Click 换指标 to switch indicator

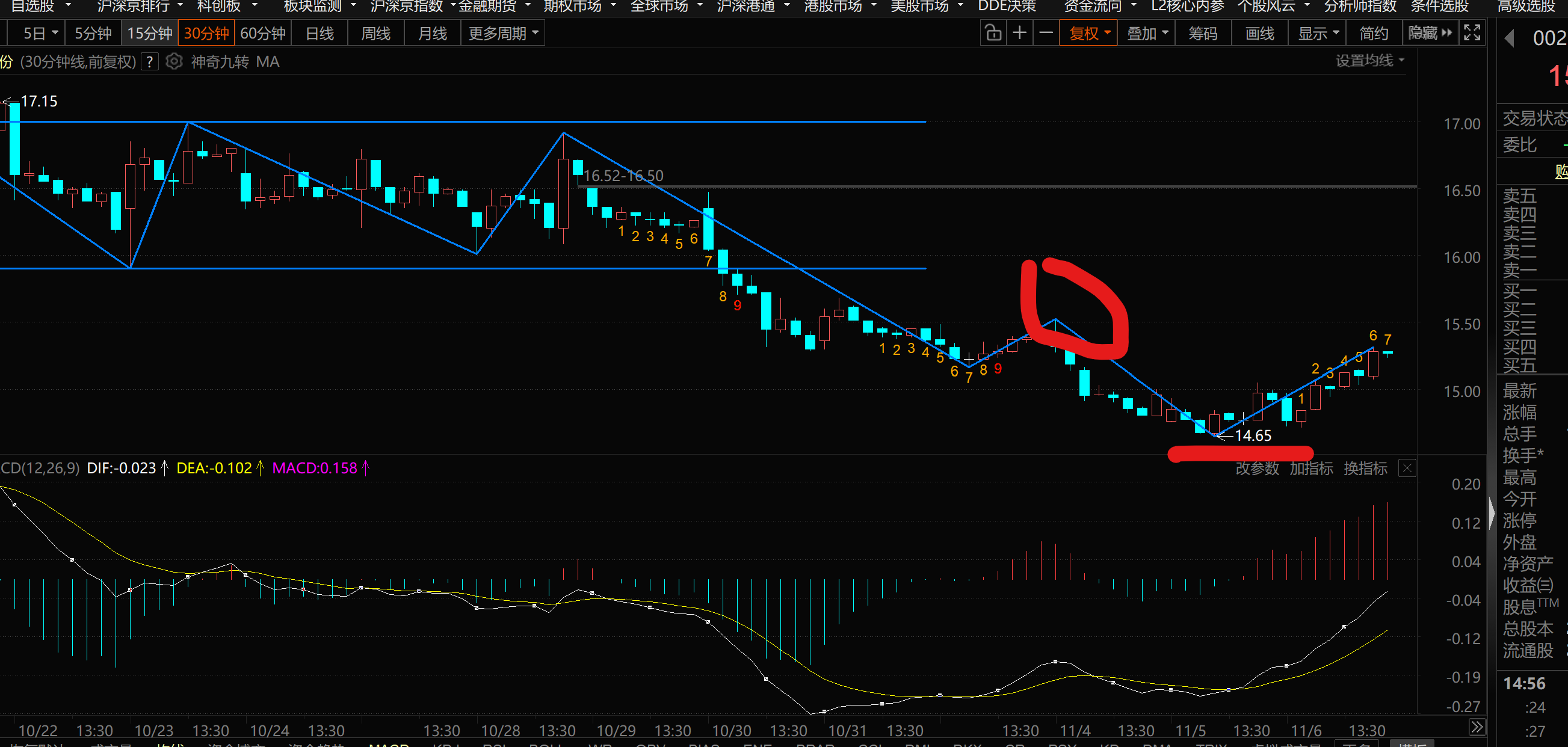click(x=1365, y=468)
